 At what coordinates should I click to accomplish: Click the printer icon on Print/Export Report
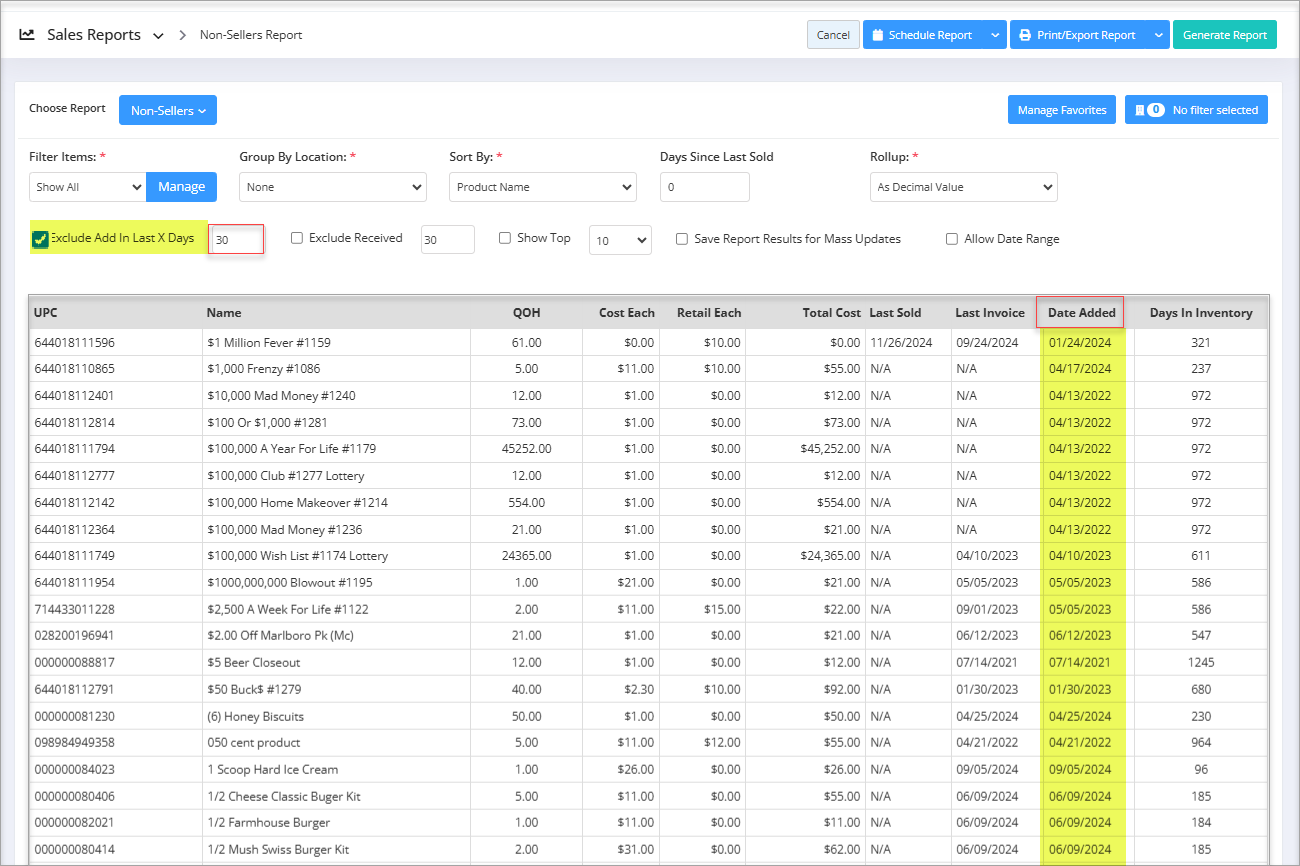(1024, 35)
